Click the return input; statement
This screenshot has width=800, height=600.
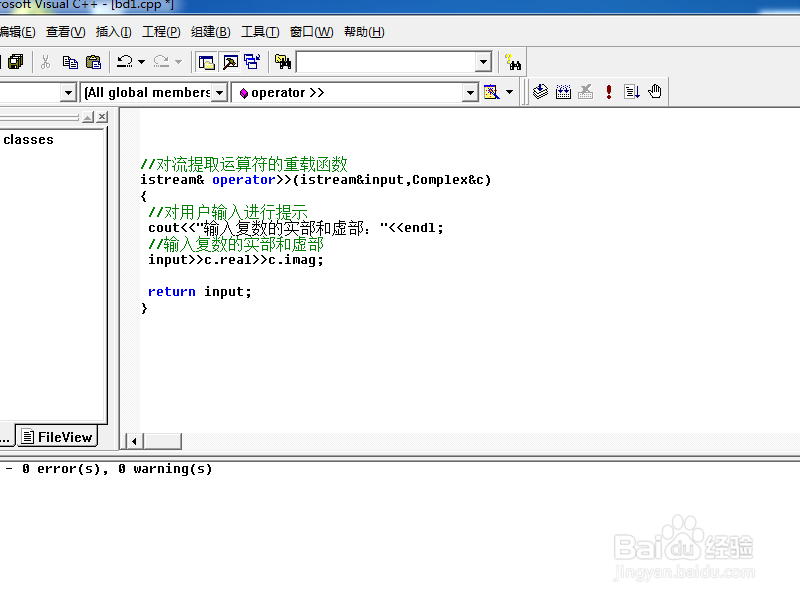pos(199,292)
